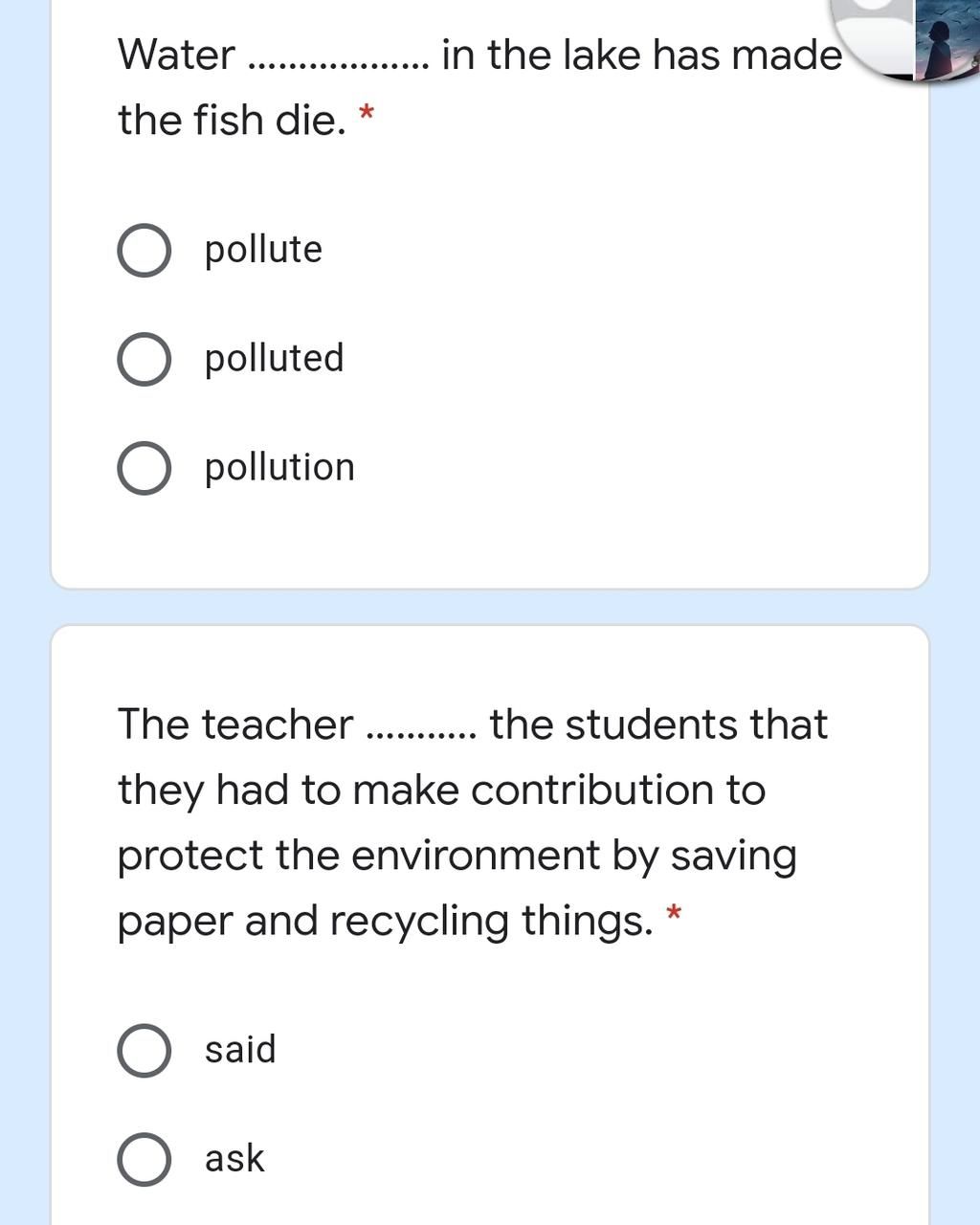Open the anime profile picture thumbnail

coord(947,40)
